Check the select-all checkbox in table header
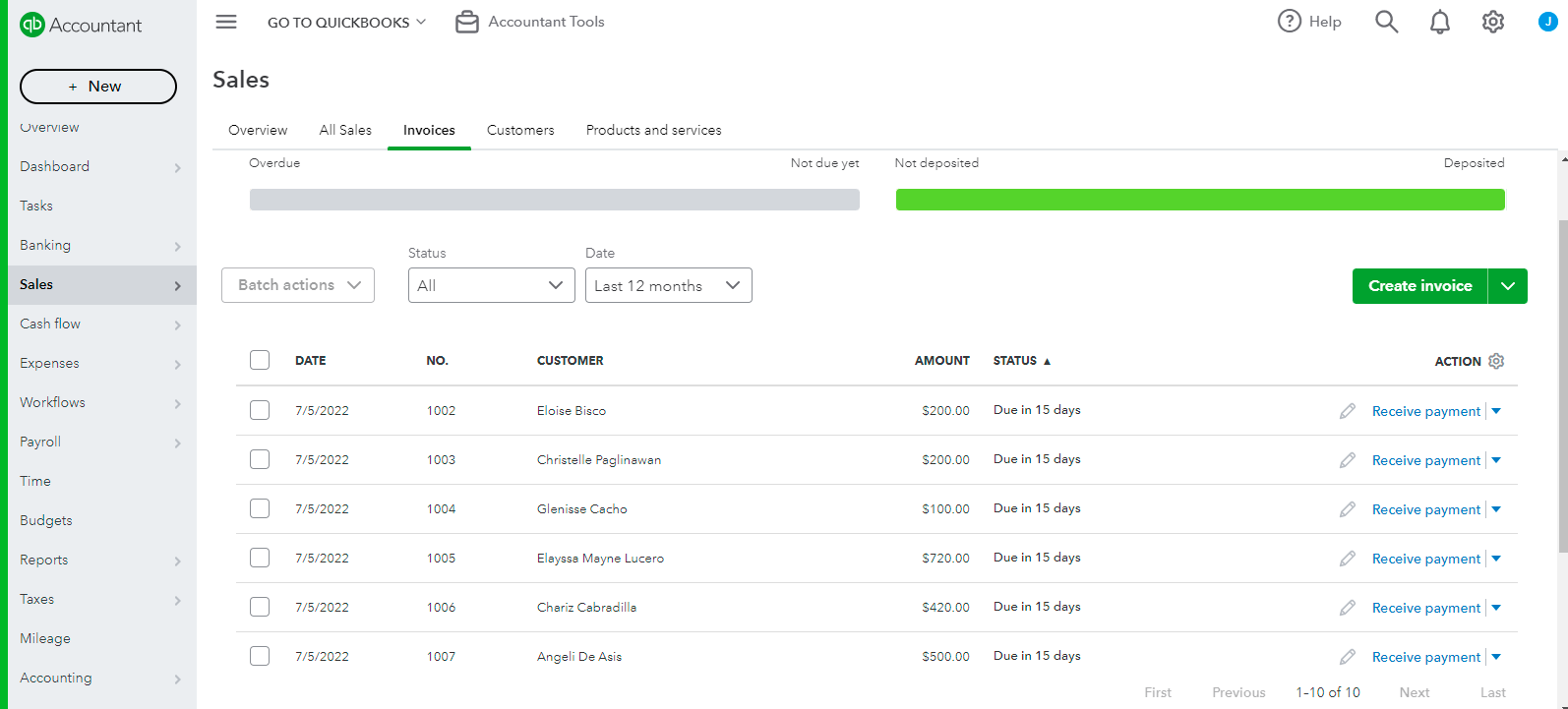 pyautogui.click(x=260, y=360)
